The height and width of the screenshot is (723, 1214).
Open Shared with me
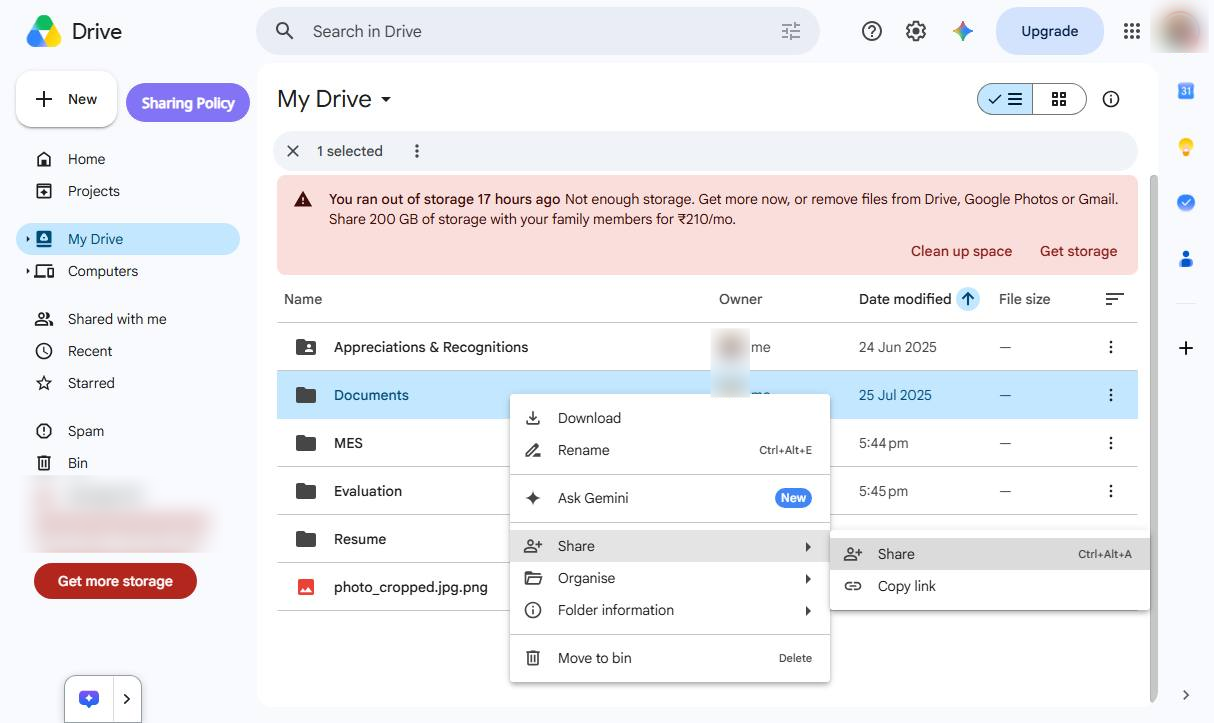[x=128, y=319]
